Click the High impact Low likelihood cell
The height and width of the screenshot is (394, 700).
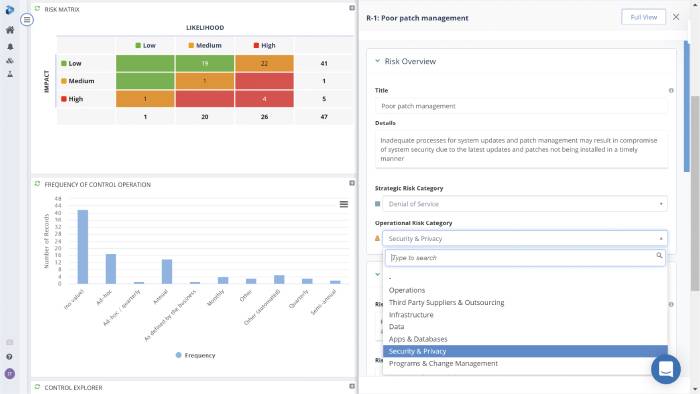[145, 99]
